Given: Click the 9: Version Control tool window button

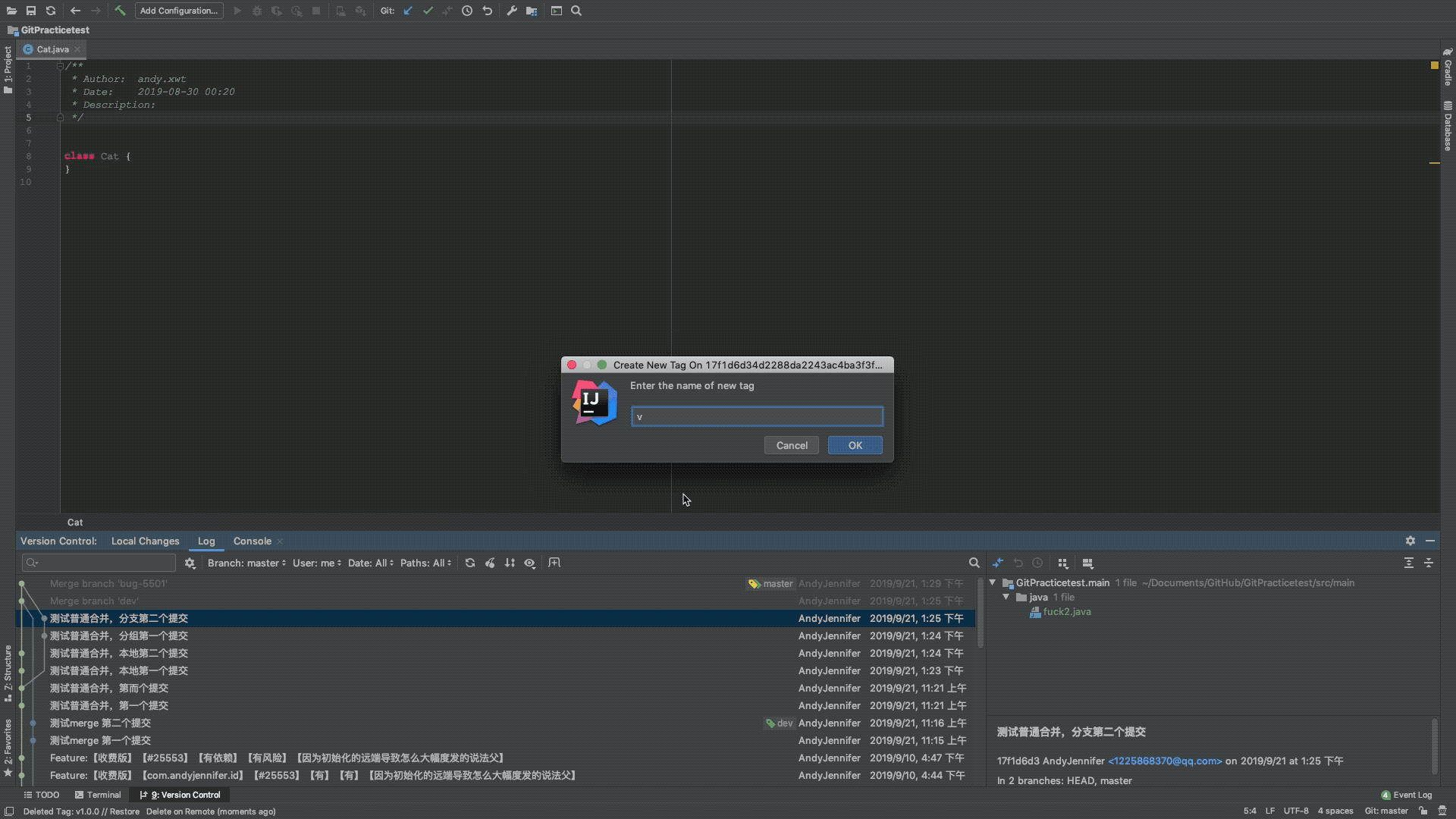Looking at the screenshot, I should click(x=180, y=795).
